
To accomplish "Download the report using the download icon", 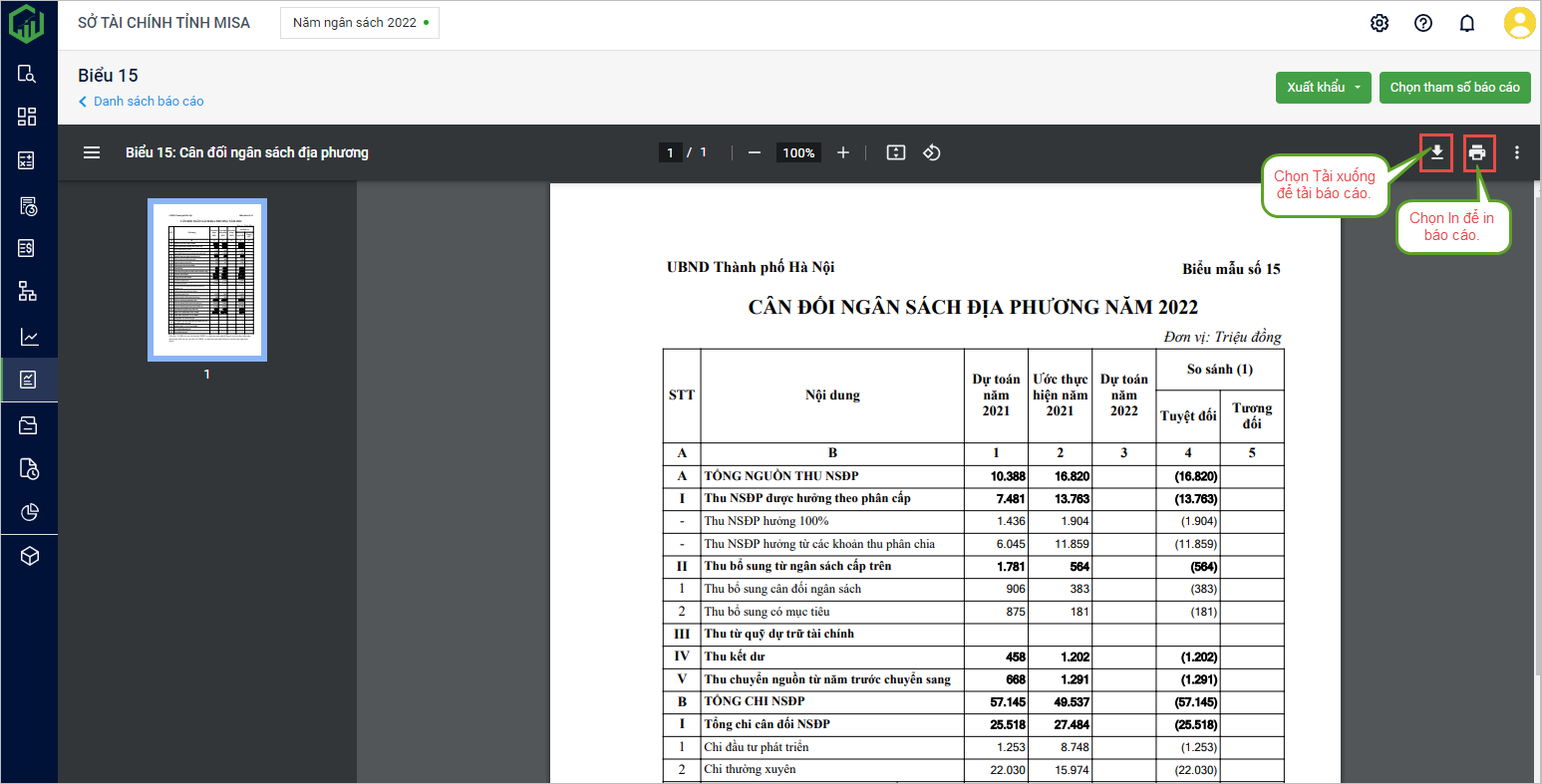I will click(x=1436, y=152).
